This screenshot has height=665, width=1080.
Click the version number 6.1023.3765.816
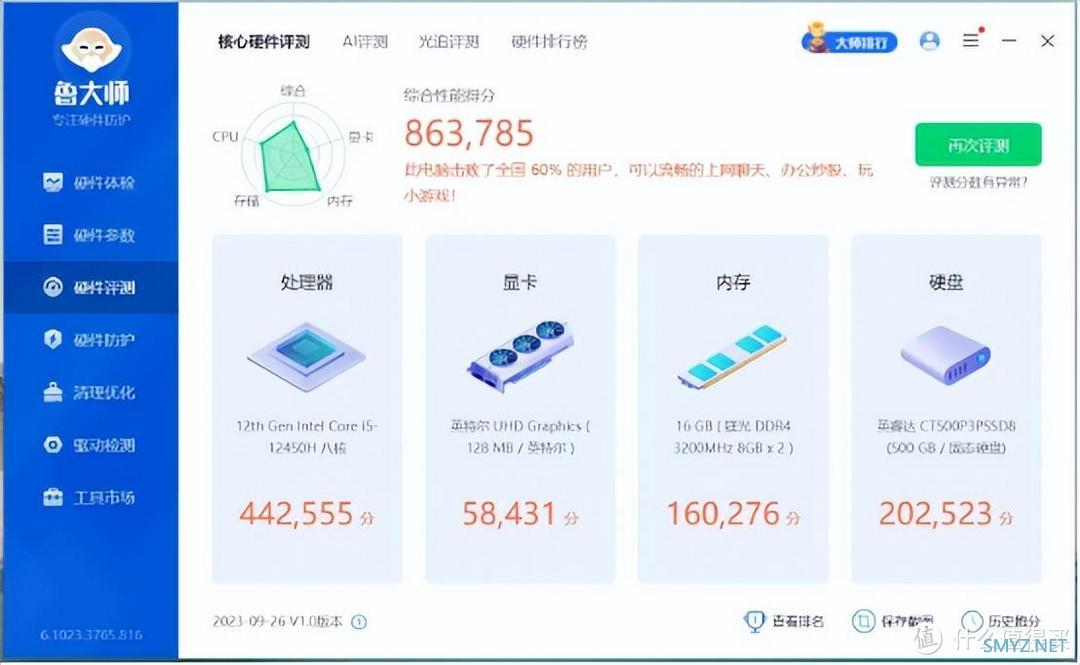tap(91, 635)
